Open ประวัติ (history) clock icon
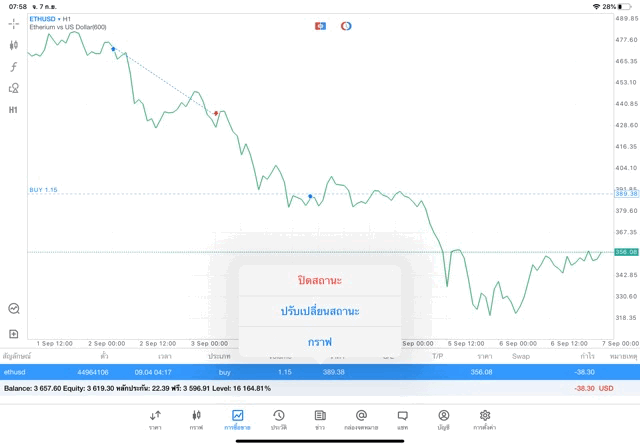The width and height of the screenshot is (640, 447). (x=278, y=419)
